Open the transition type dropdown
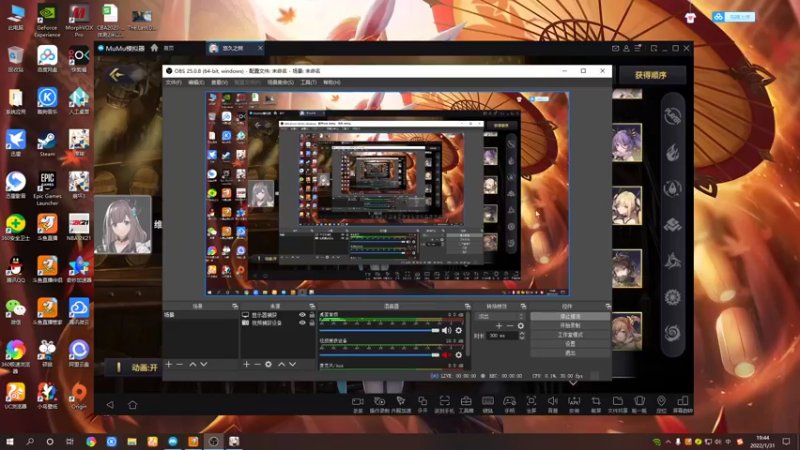 click(x=500, y=316)
